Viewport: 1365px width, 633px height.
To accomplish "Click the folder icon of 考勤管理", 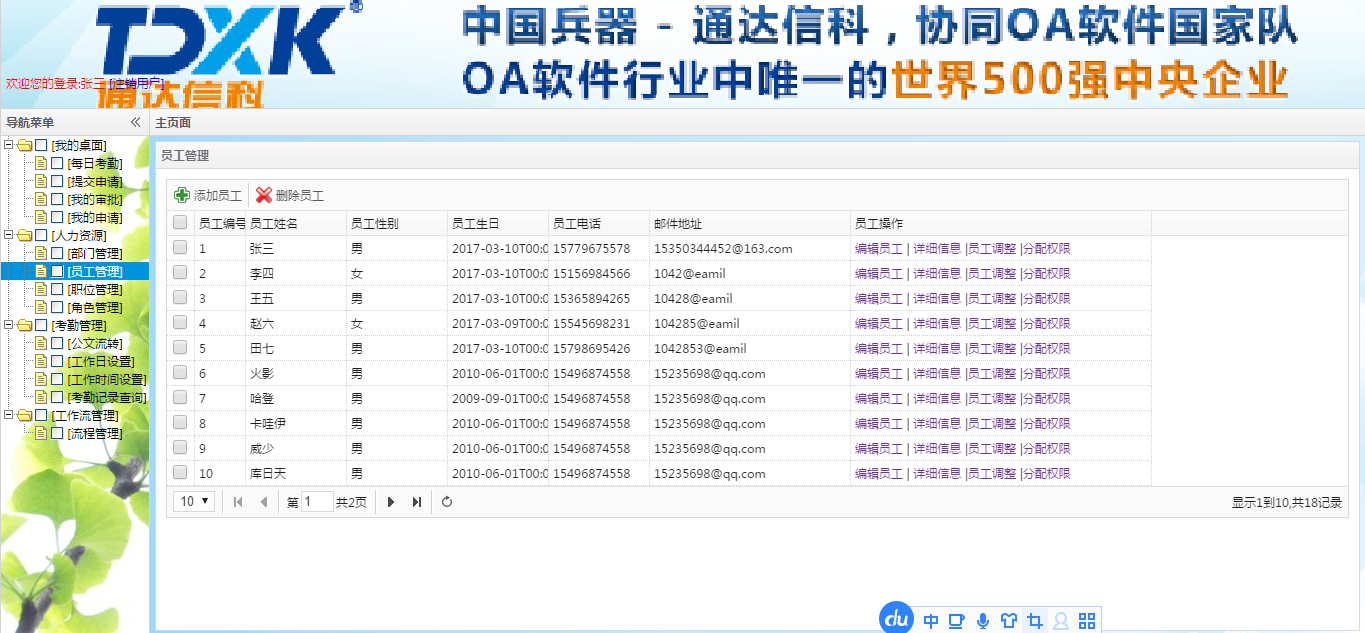I will pyautogui.click(x=25, y=326).
